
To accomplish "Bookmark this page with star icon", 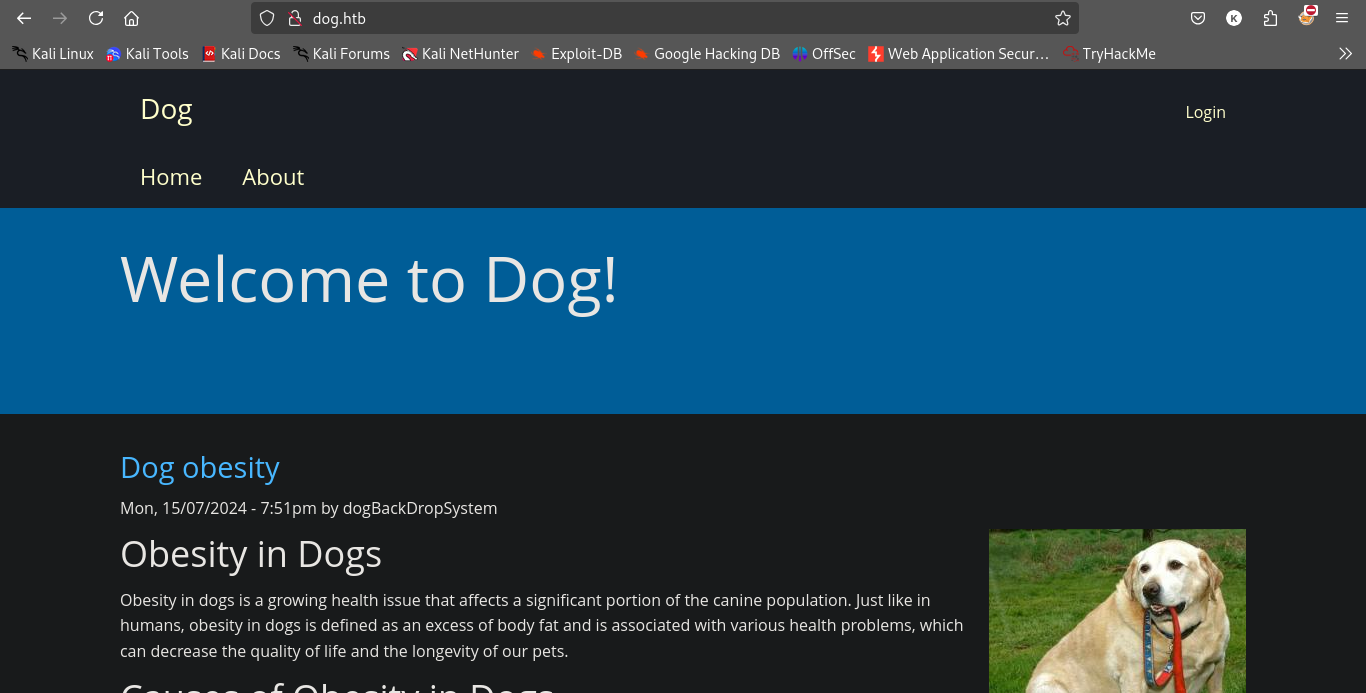I will pyautogui.click(x=1062, y=18).
